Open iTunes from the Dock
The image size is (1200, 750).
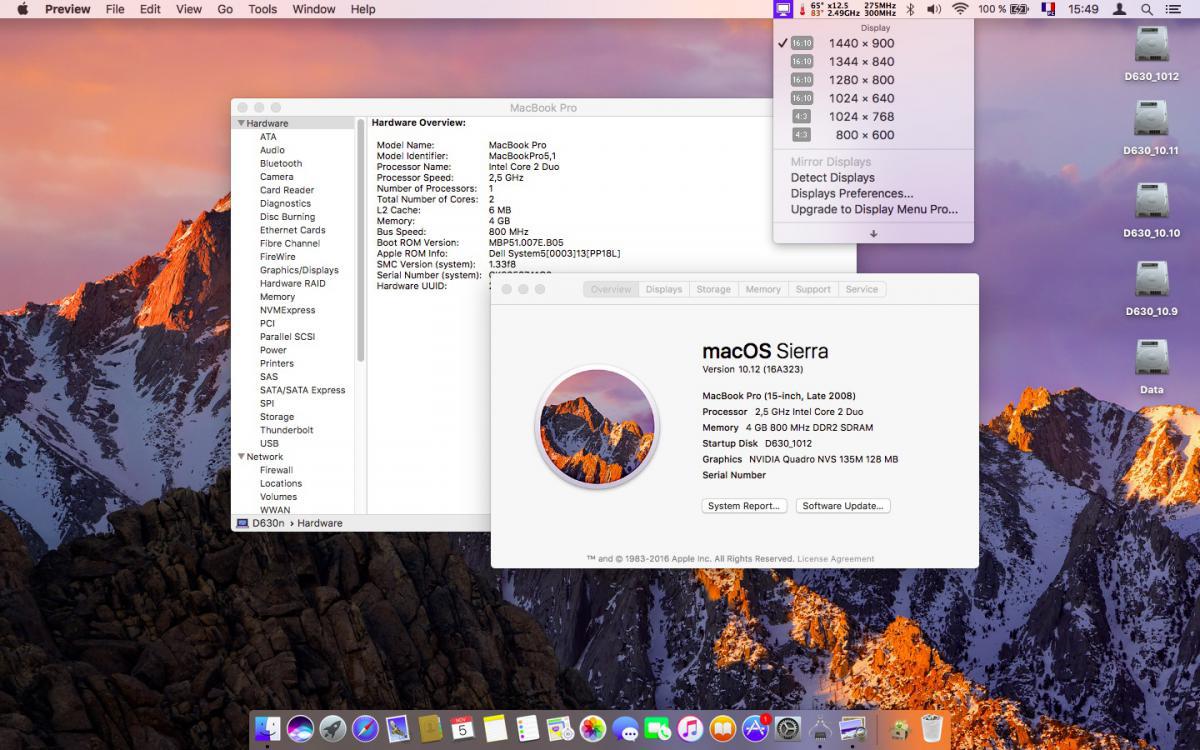pos(689,728)
